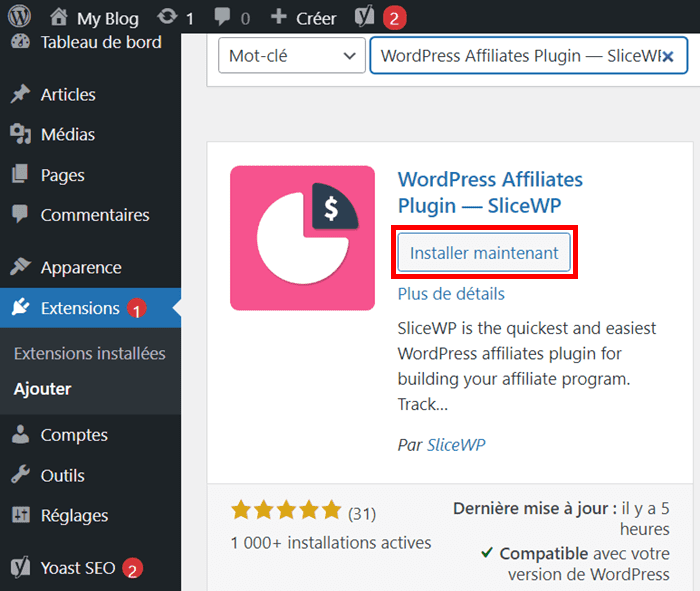Click the Réglages sliders icon
Viewport: 700px width, 591px height.
click(21, 515)
